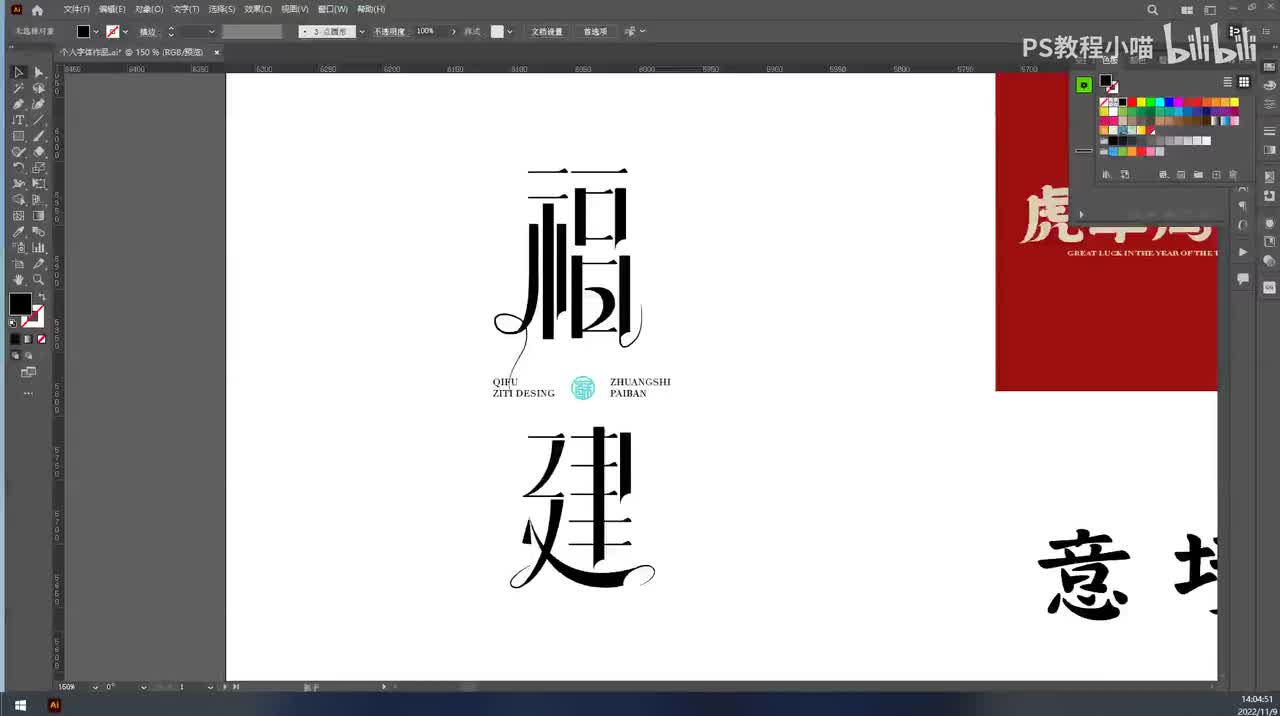Select the Pen tool

18,104
